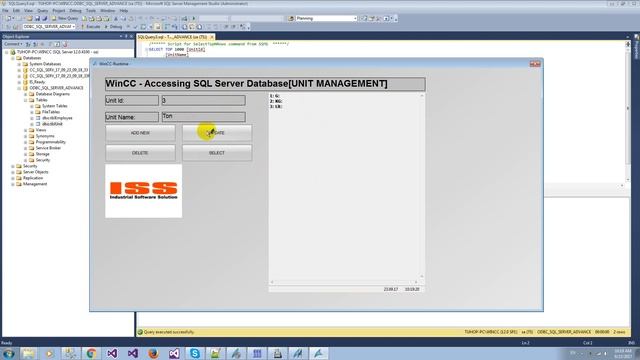
Task: Click the Execute query button
Action: tap(91, 27)
